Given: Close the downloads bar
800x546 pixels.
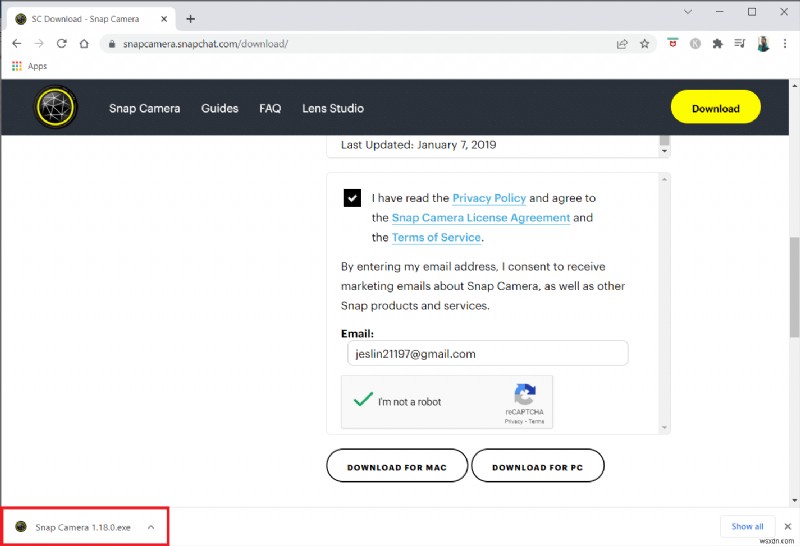Looking at the screenshot, I should tap(788, 527).
